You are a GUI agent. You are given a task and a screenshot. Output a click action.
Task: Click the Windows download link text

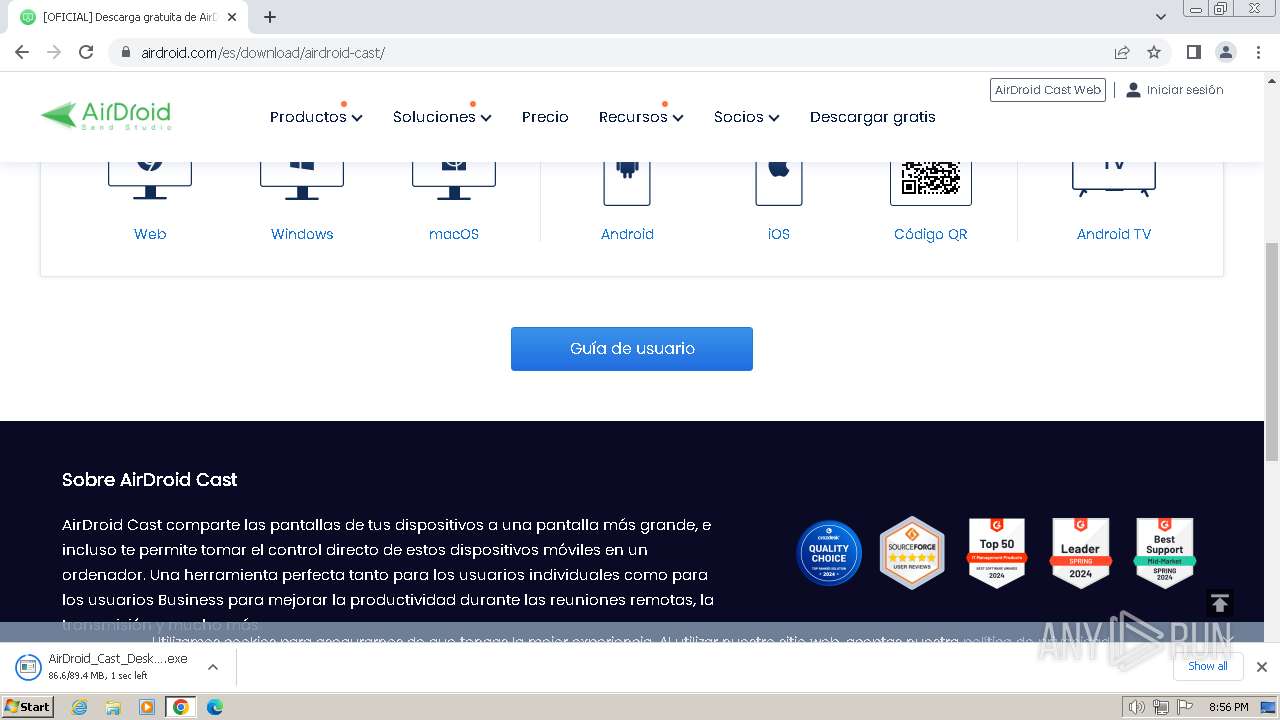pos(302,234)
